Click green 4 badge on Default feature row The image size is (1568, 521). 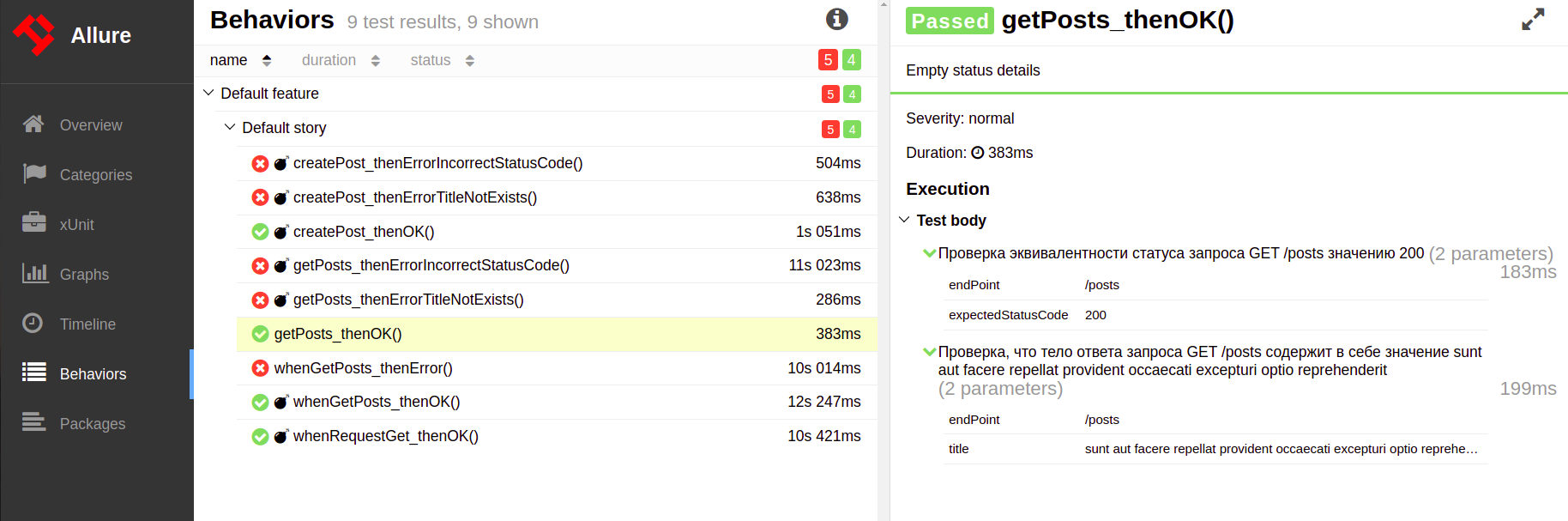pos(852,94)
